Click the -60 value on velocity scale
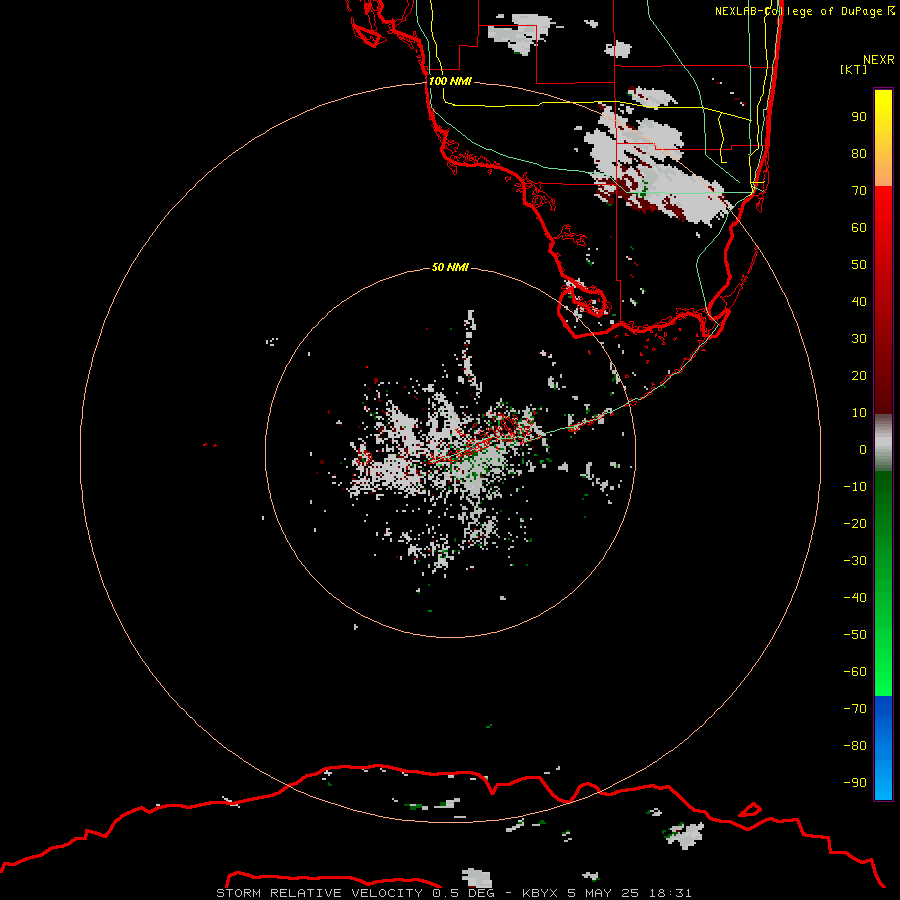This screenshot has height=900, width=900. (855, 672)
